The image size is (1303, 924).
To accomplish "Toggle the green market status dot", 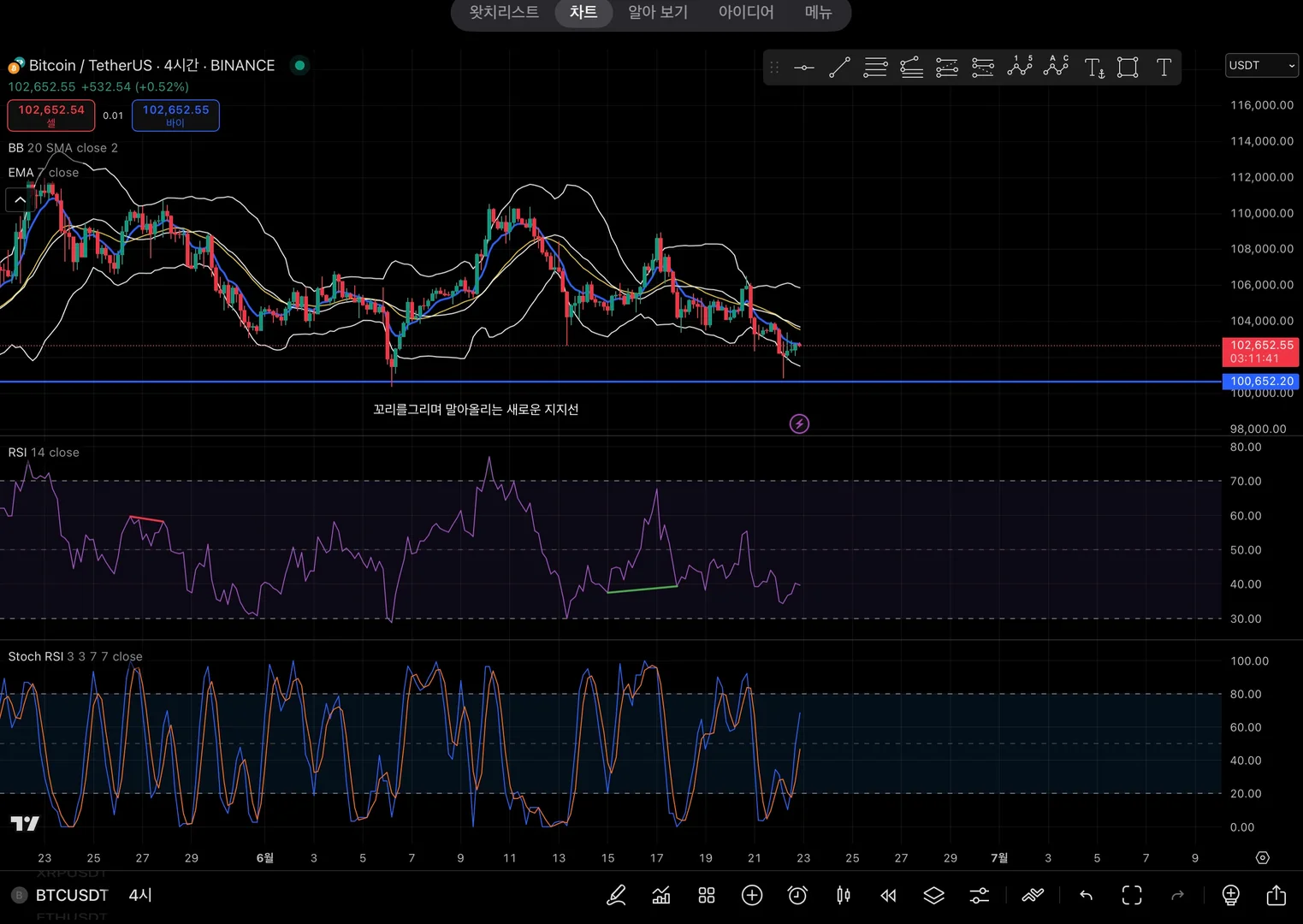I will click(x=299, y=65).
